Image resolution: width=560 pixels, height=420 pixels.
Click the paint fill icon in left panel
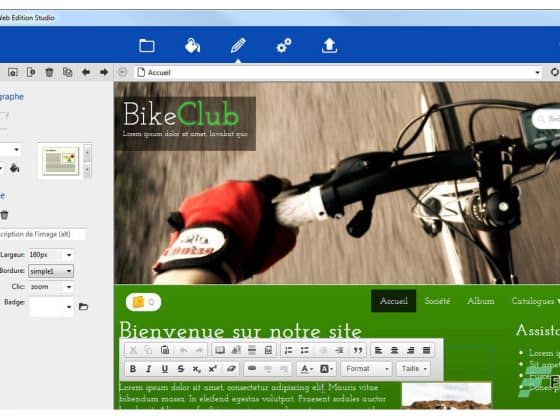[15, 168]
